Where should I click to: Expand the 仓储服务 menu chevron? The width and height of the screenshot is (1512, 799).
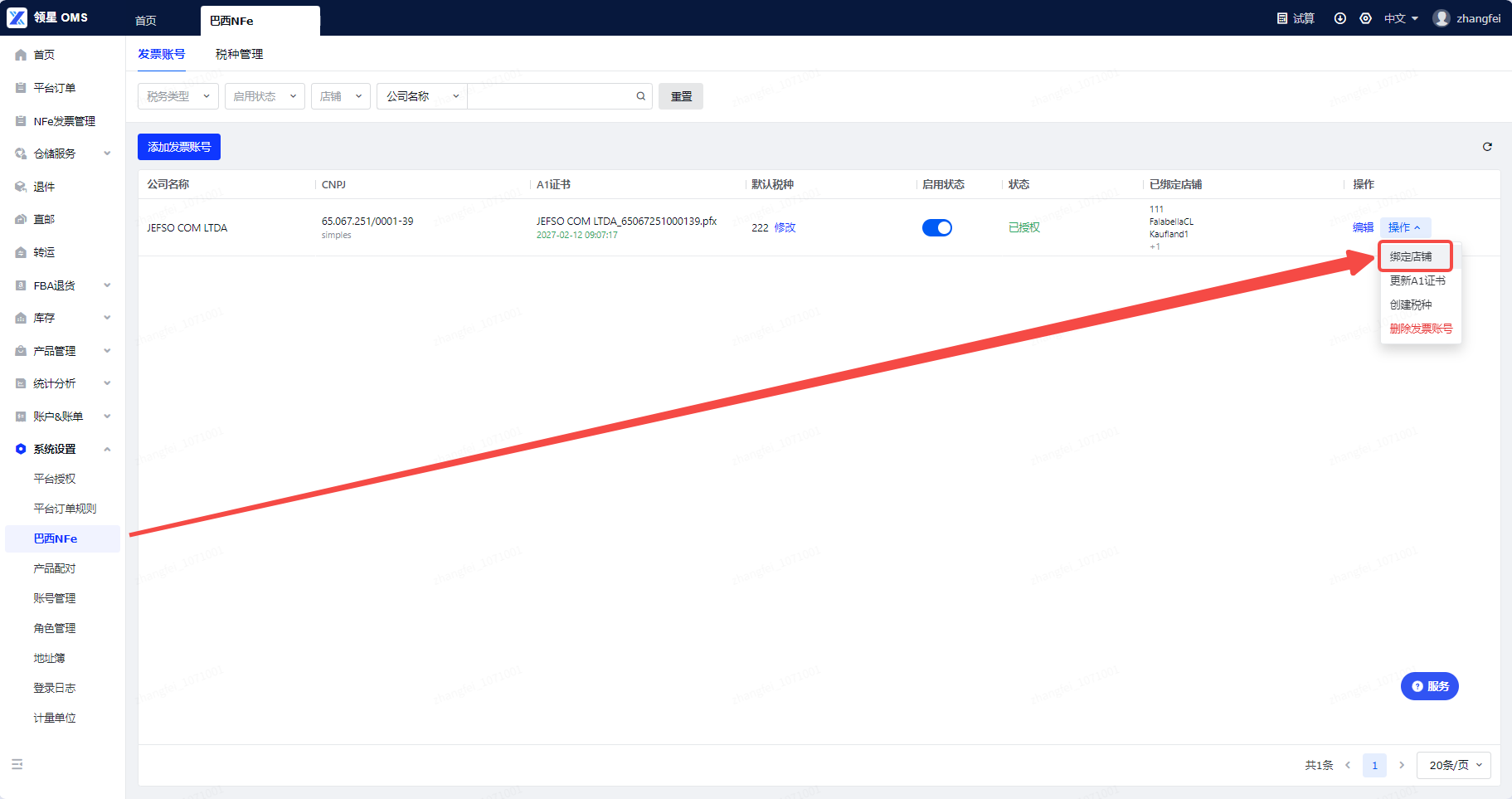coord(107,153)
